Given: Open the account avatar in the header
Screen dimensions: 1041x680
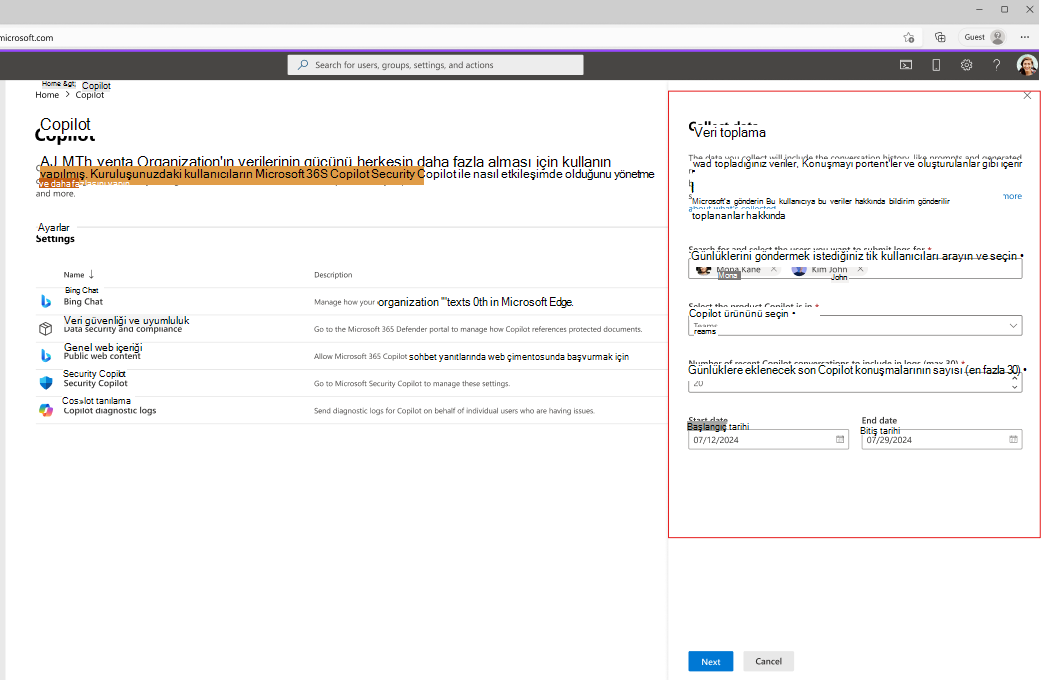Looking at the screenshot, I should coord(1026,65).
